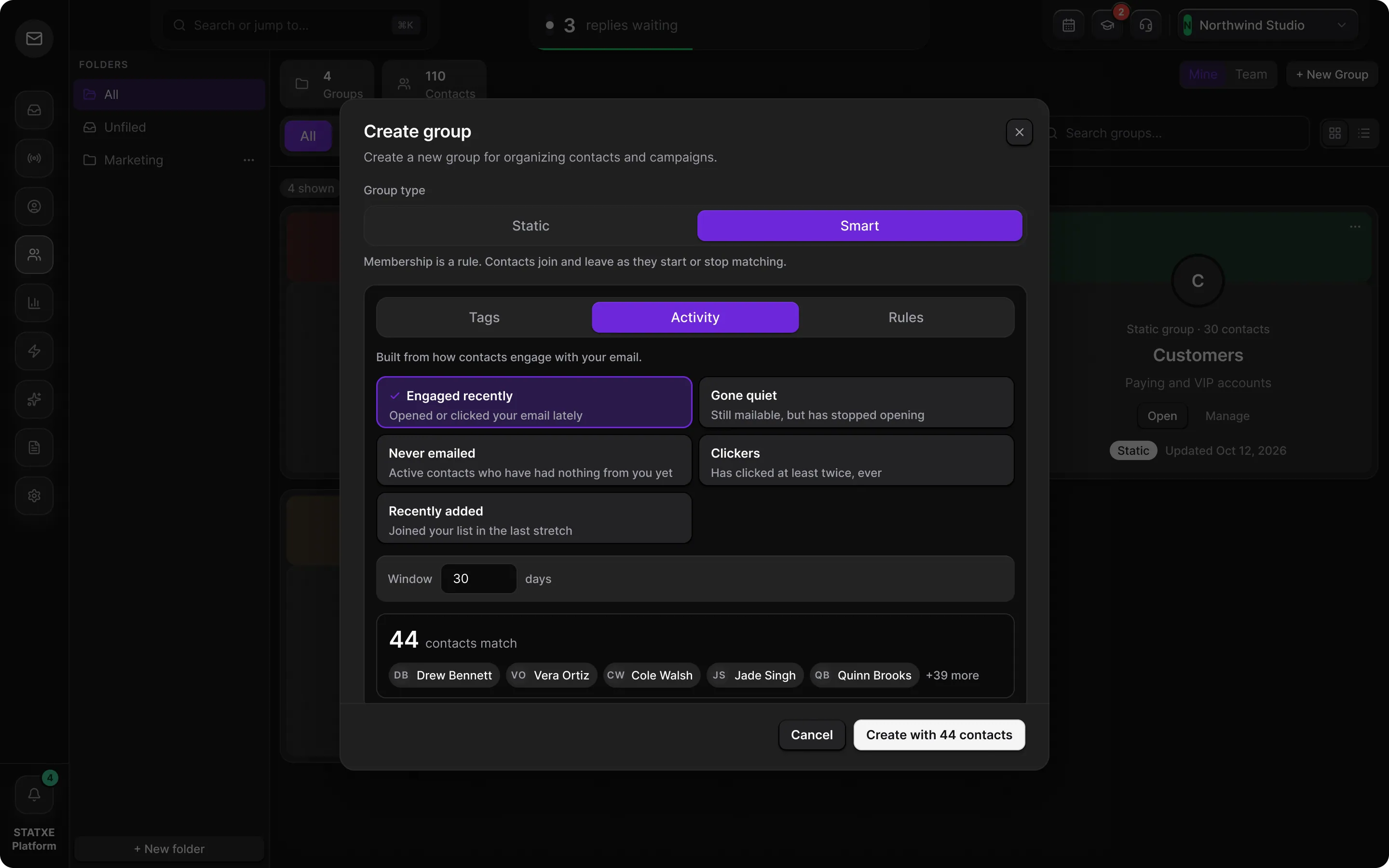Click the New folder button

pos(169,849)
